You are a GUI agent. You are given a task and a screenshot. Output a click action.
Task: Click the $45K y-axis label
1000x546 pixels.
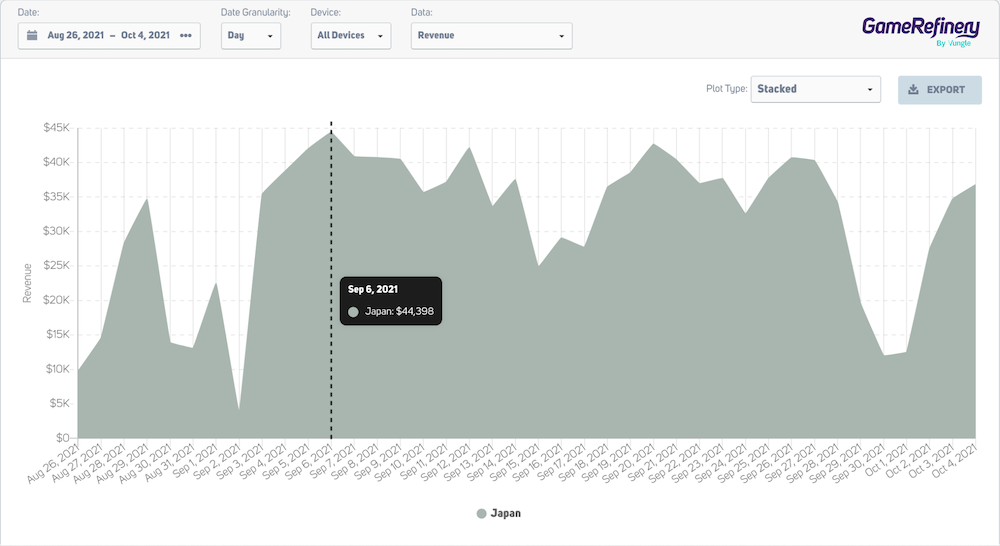coord(57,128)
